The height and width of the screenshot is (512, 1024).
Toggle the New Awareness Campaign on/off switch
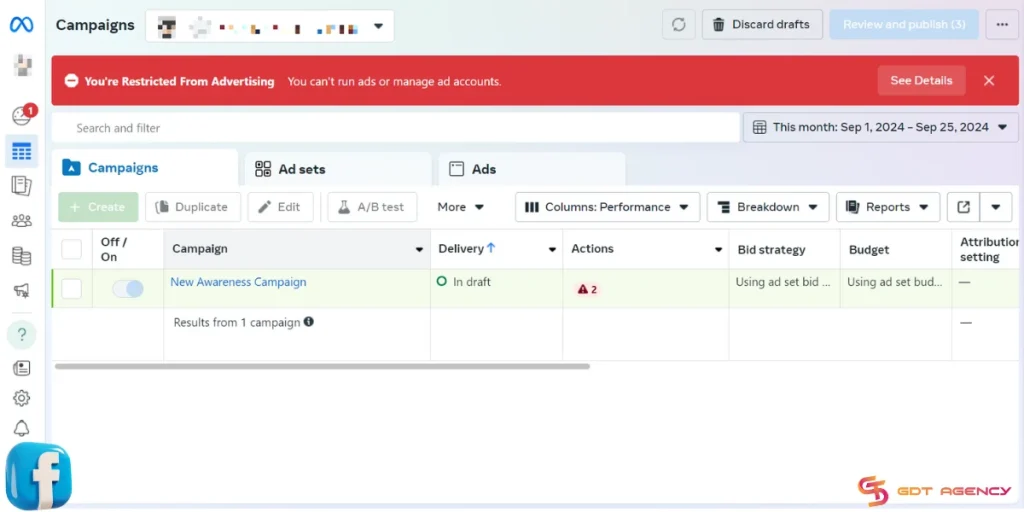tap(128, 289)
